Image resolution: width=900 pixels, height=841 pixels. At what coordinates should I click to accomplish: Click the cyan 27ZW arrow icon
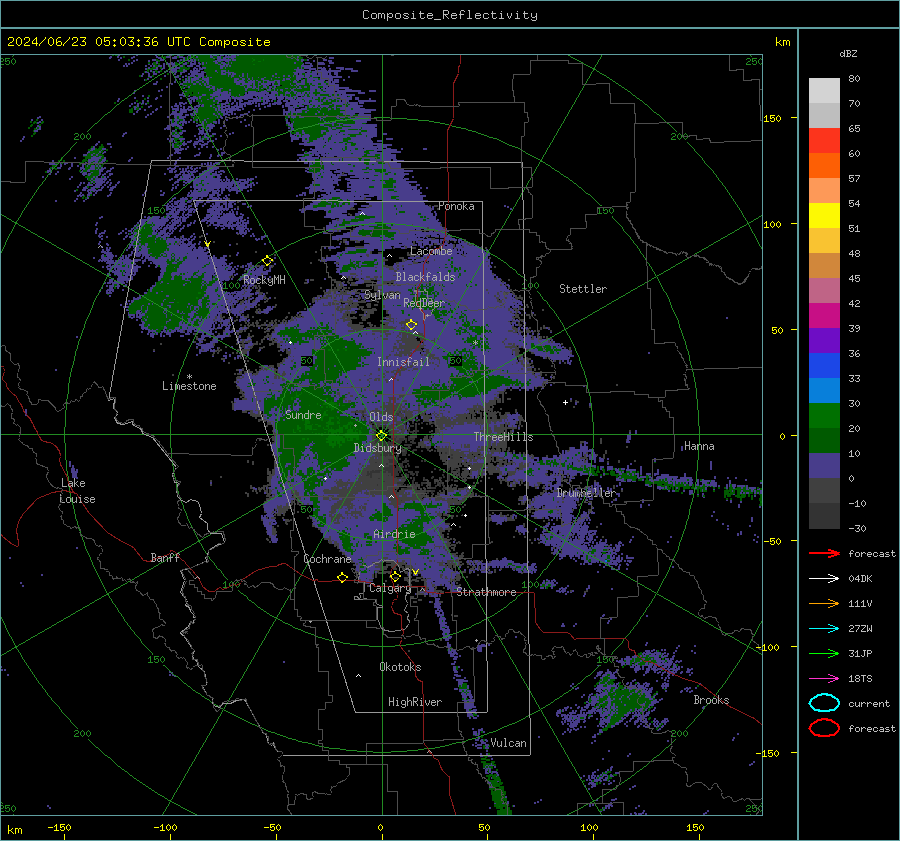point(824,629)
